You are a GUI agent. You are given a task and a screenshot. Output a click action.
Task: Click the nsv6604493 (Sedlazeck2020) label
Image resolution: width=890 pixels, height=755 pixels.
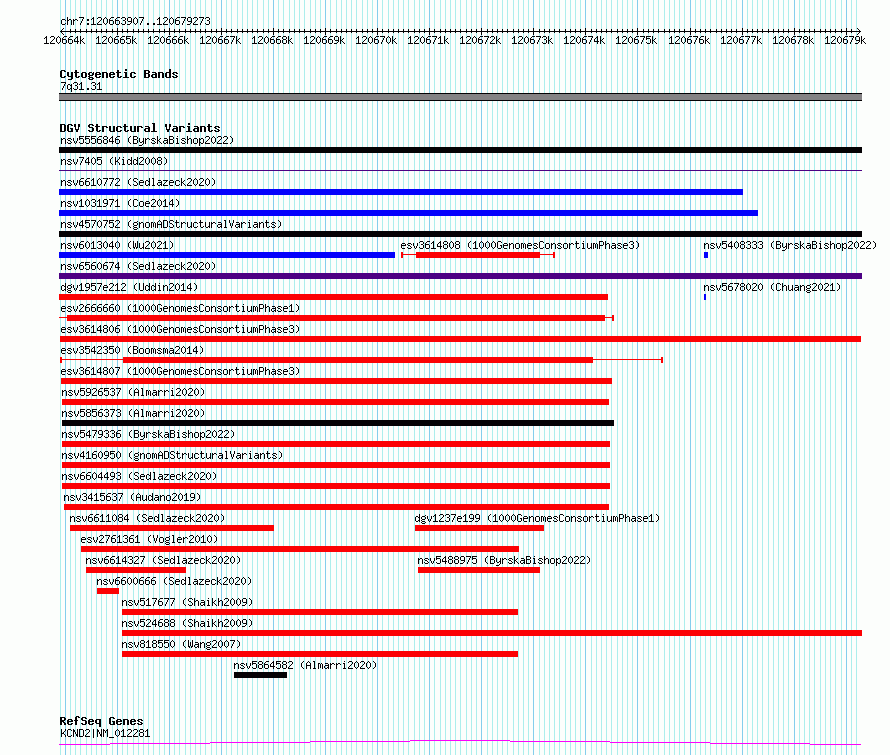tap(139, 476)
